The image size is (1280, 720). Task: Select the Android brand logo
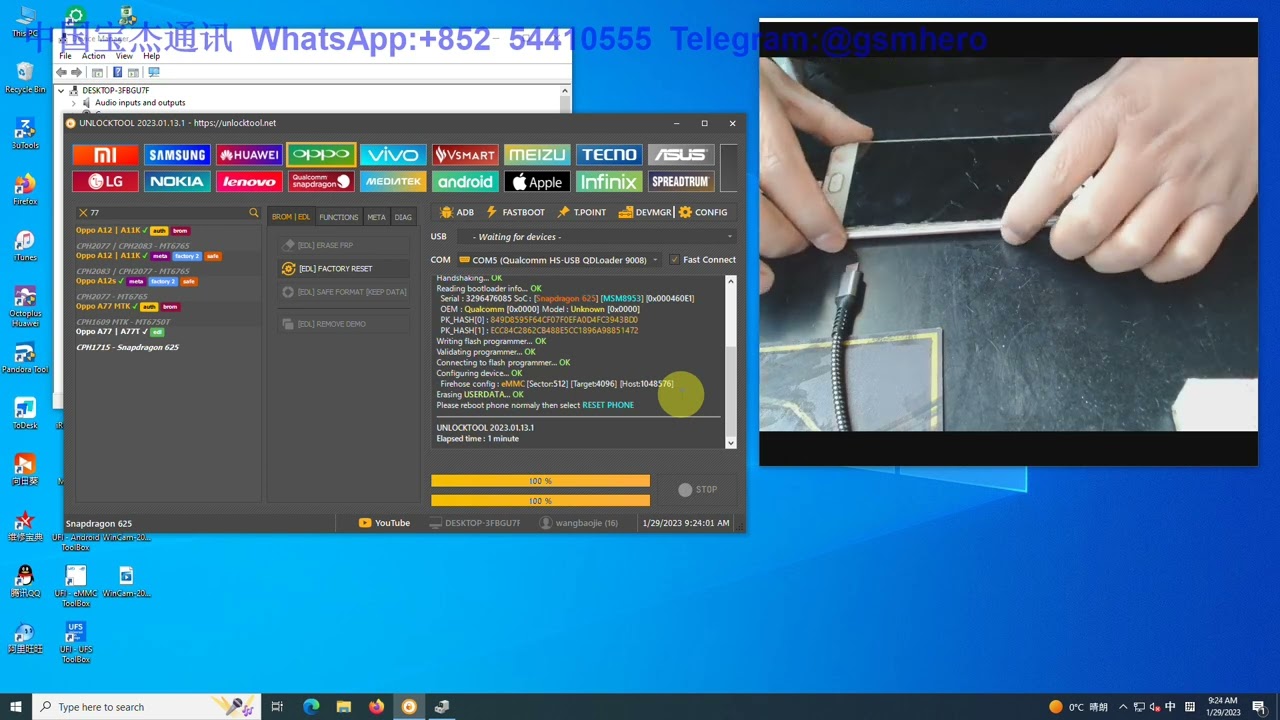[465, 182]
